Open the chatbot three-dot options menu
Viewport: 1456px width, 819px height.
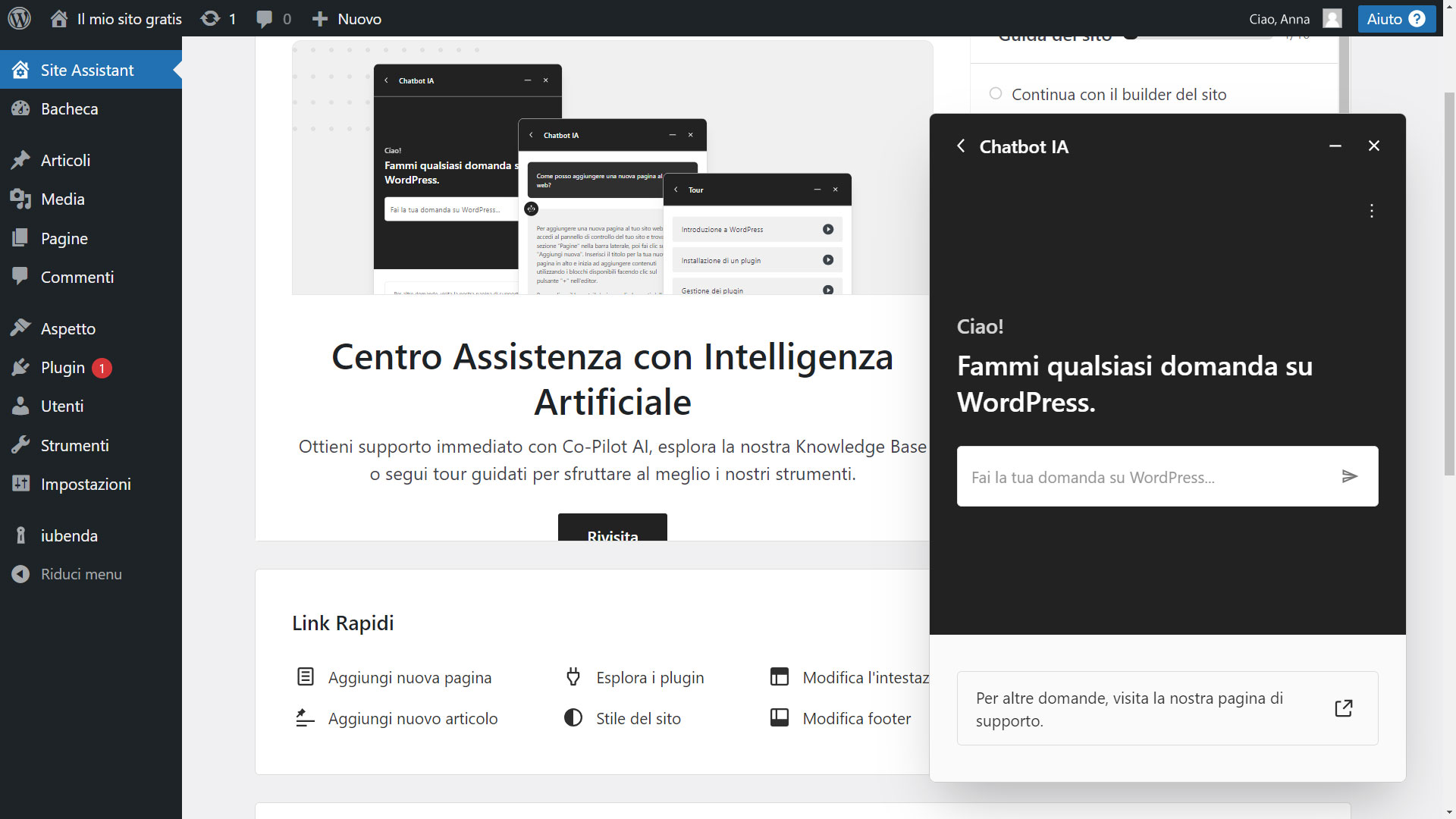pos(1371,211)
